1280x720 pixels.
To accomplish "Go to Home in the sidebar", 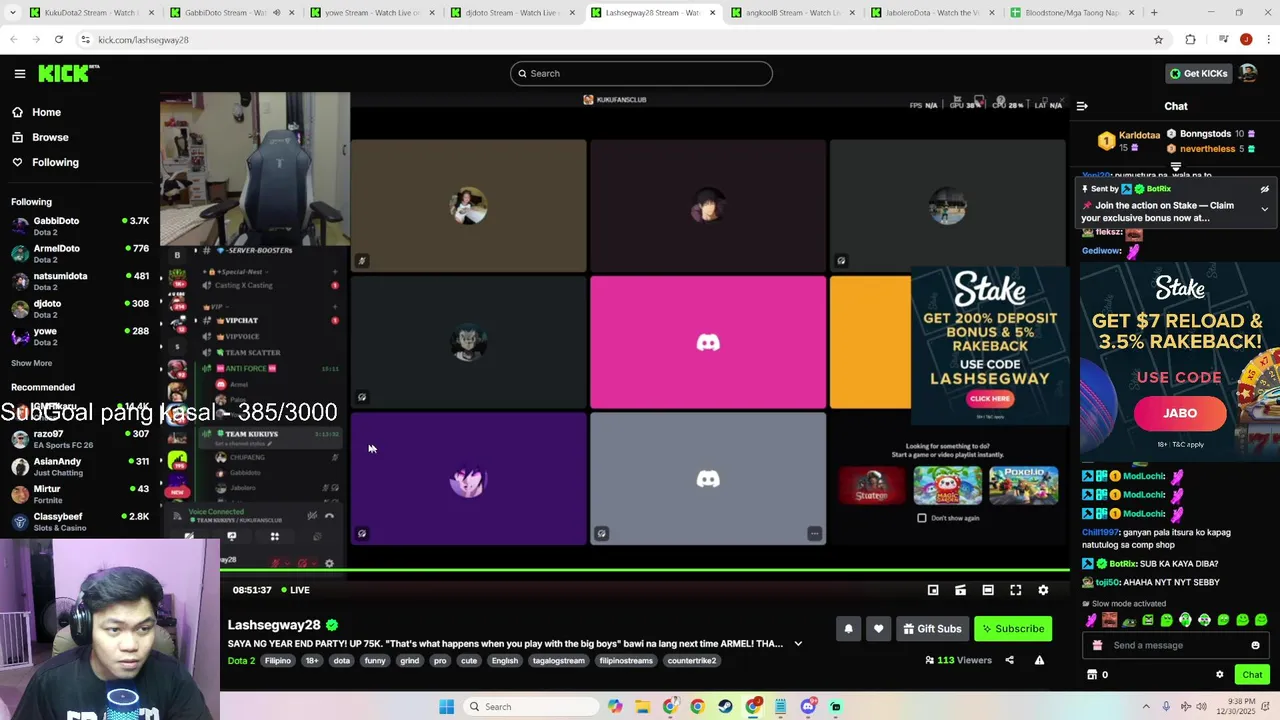I will pos(37,112).
